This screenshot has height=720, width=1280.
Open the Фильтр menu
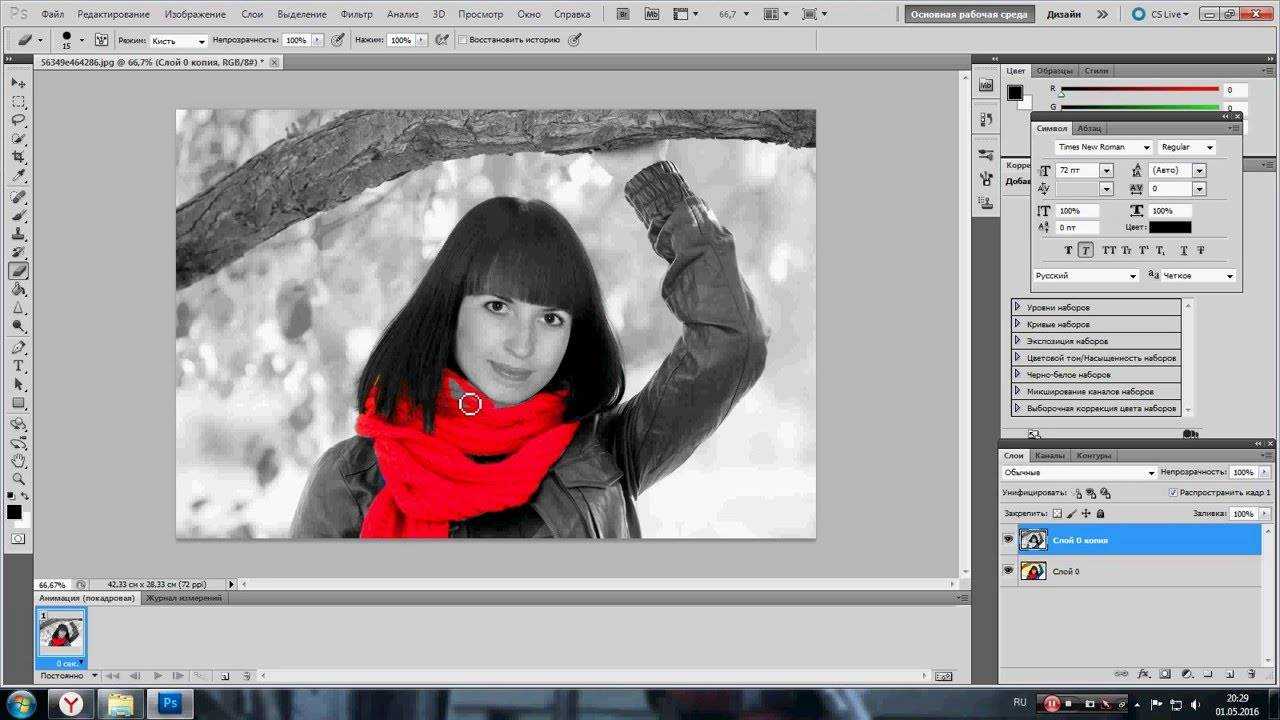pyautogui.click(x=356, y=14)
